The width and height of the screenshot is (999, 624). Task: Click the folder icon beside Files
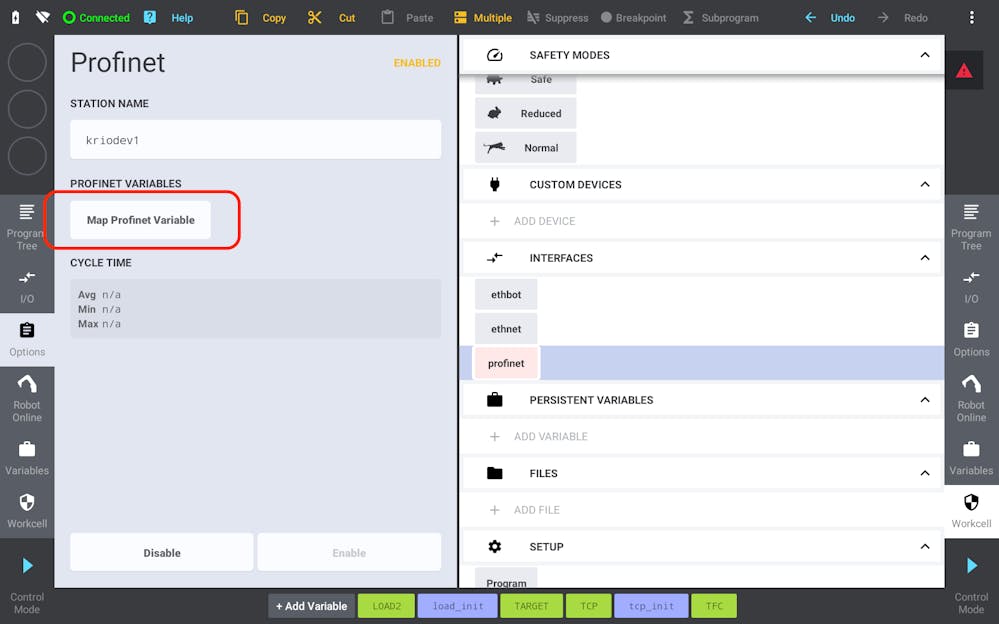(494, 473)
